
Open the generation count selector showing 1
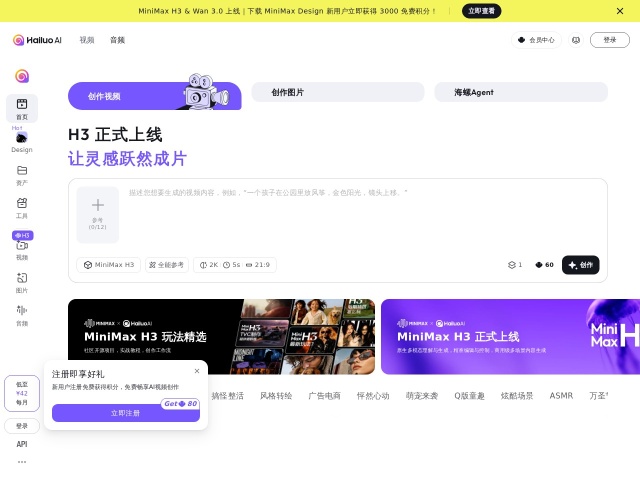point(515,265)
